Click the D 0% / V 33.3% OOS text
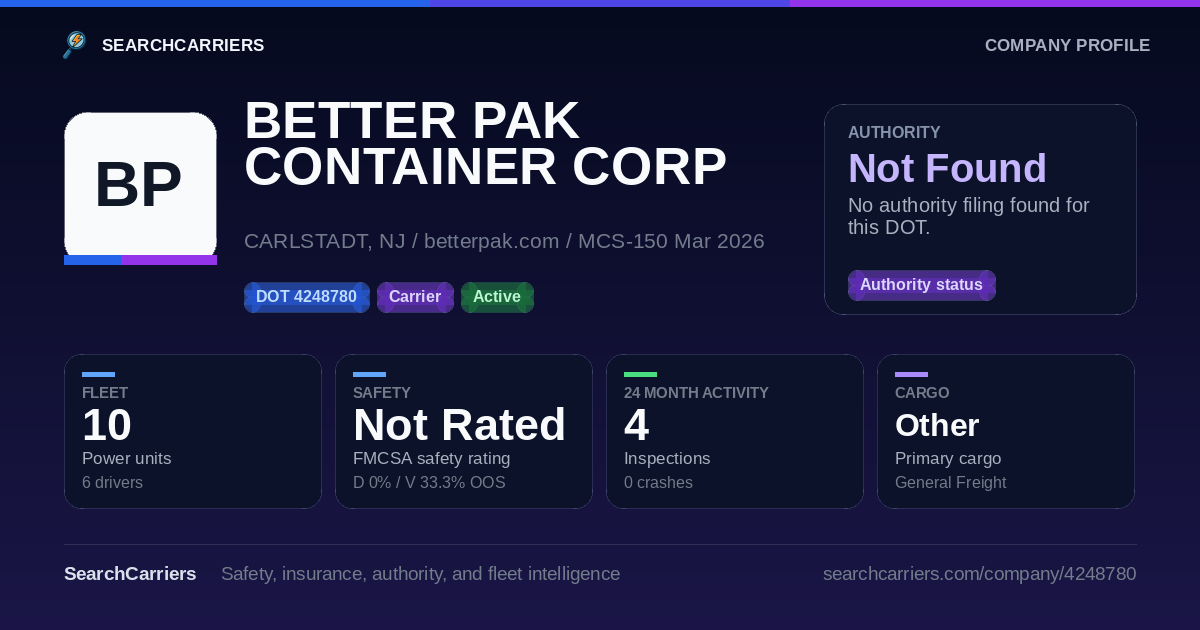The height and width of the screenshot is (630, 1200). click(x=429, y=482)
